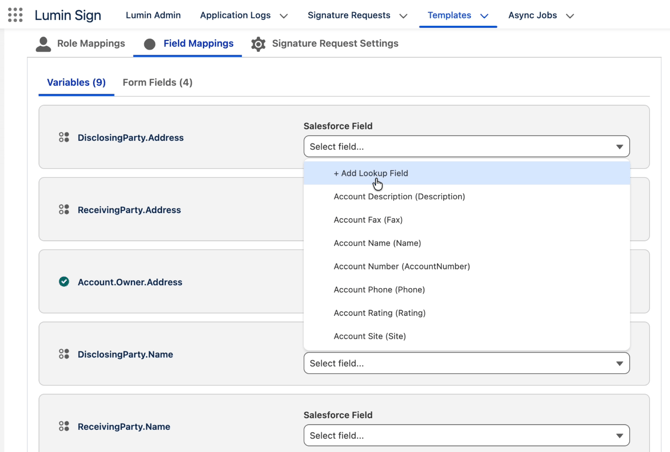This screenshot has height=452, width=670.
Task: Open the ReceivingParty.Name Select field dropdown
Action: pyautogui.click(x=466, y=435)
